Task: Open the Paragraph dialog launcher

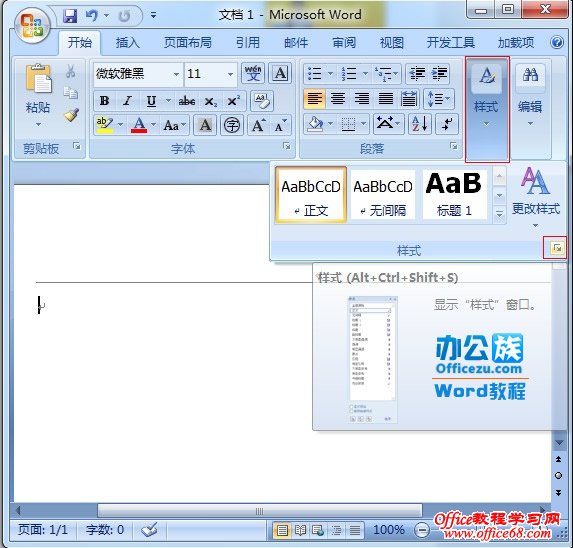Action: tap(453, 146)
